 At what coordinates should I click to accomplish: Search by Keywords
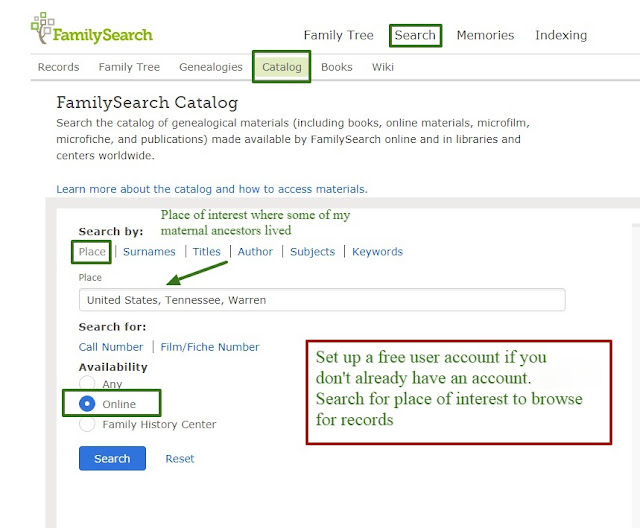point(377,252)
